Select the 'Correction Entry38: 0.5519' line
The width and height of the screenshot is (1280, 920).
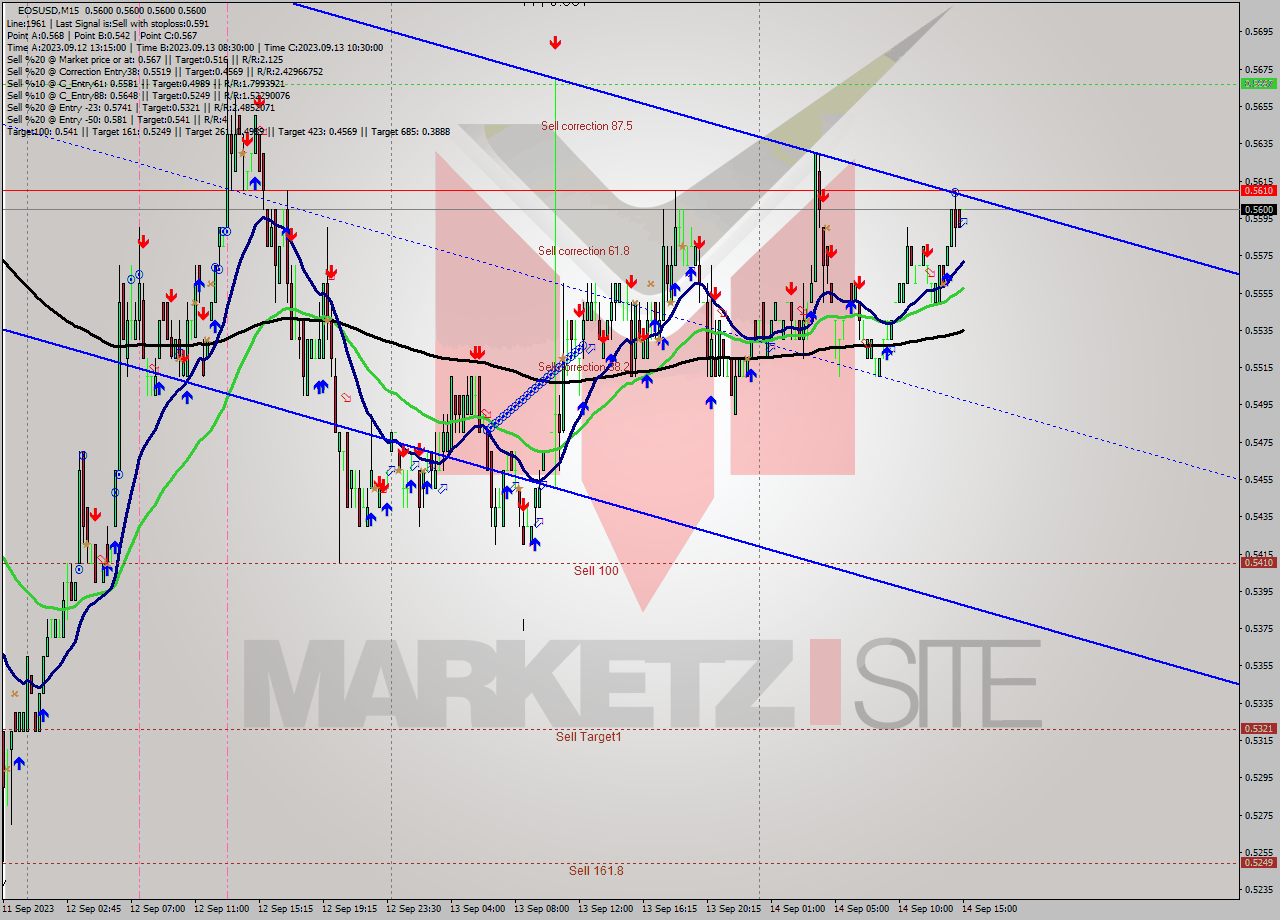pos(164,71)
